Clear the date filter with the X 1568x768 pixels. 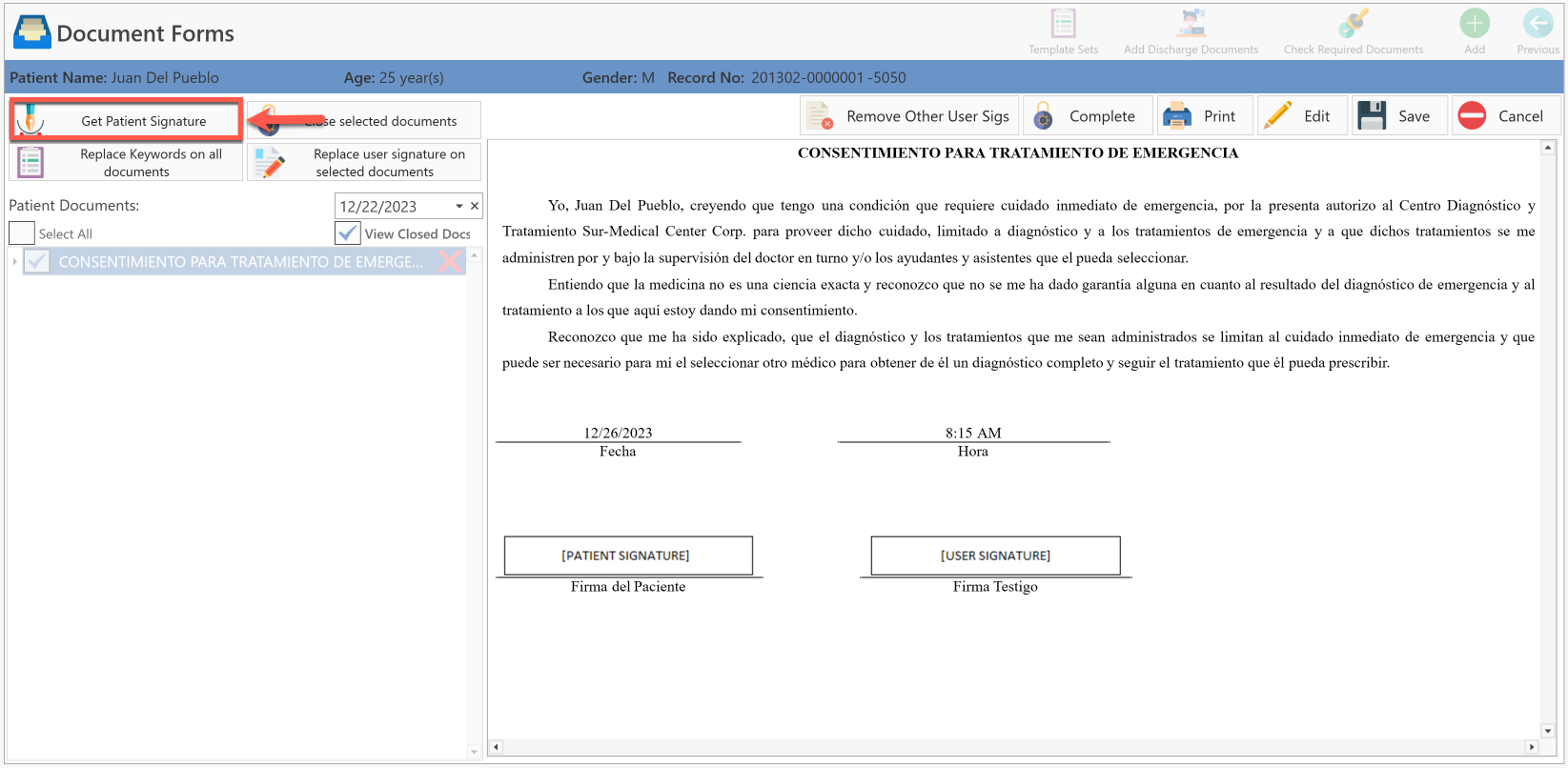point(475,206)
